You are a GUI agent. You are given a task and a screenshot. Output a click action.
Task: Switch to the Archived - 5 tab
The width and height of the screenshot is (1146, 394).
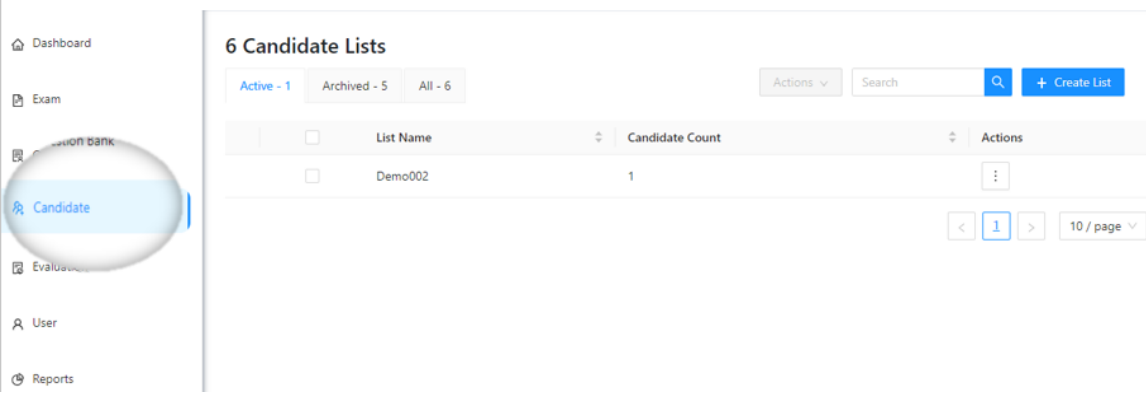coord(354,86)
